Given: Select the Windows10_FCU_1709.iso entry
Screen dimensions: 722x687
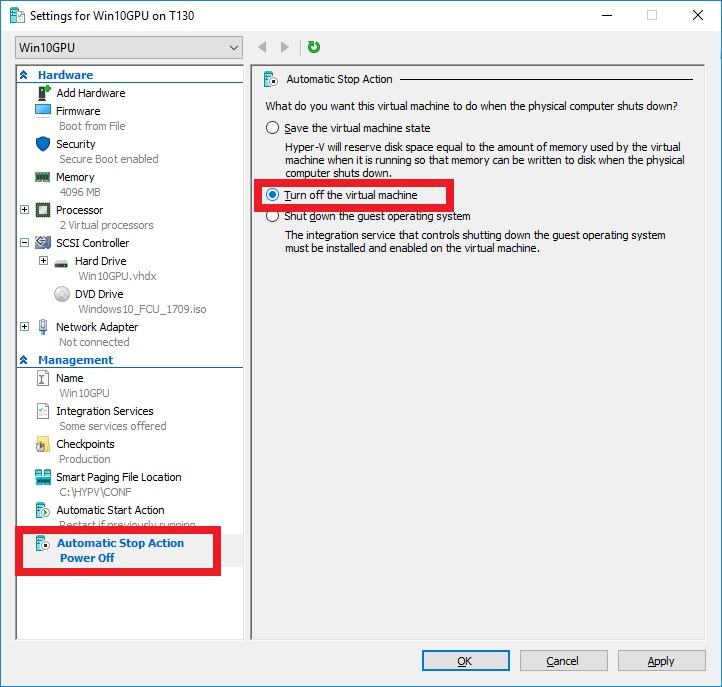Looking at the screenshot, I should [x=142, y=309].
